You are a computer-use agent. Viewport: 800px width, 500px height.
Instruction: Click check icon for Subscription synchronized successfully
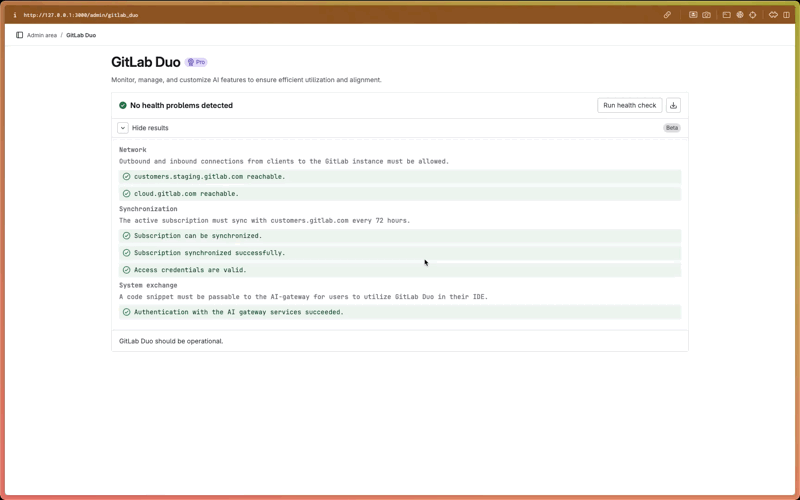(127, 253)
